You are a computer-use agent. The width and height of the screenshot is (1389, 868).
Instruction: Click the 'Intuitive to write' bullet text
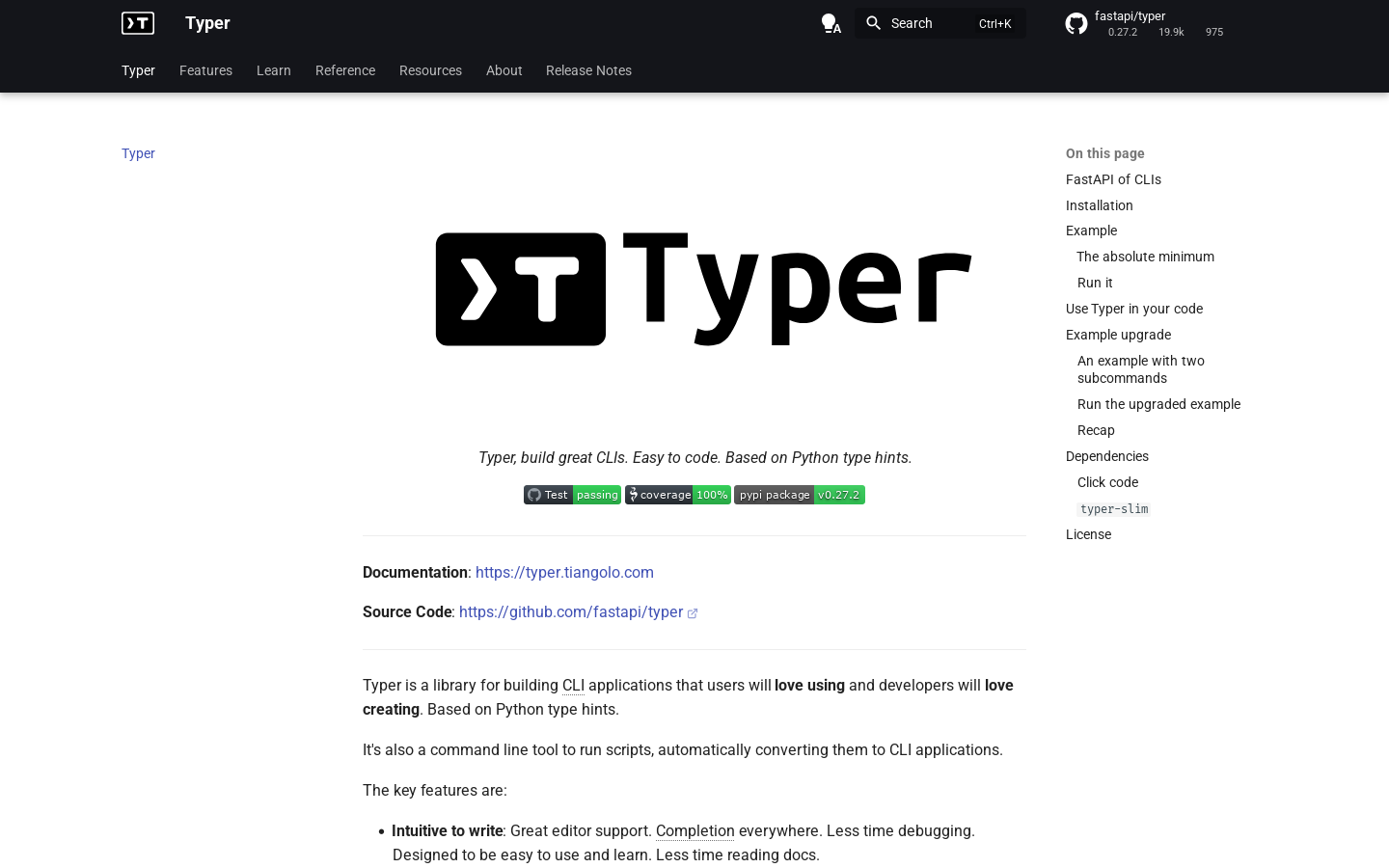(448, 830)
